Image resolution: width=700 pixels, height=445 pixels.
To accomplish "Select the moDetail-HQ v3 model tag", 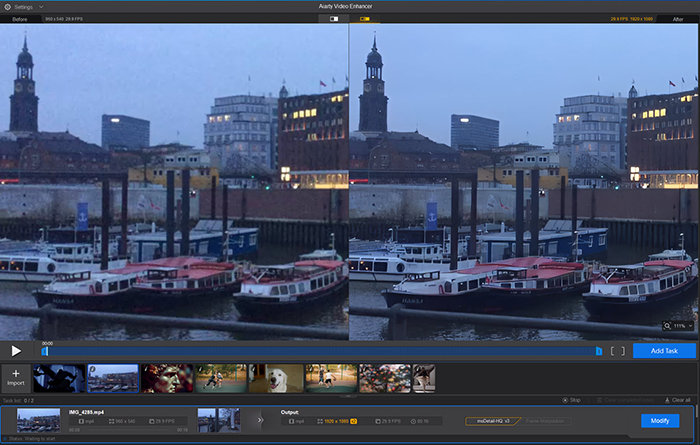I will click(x=493, y=421).
